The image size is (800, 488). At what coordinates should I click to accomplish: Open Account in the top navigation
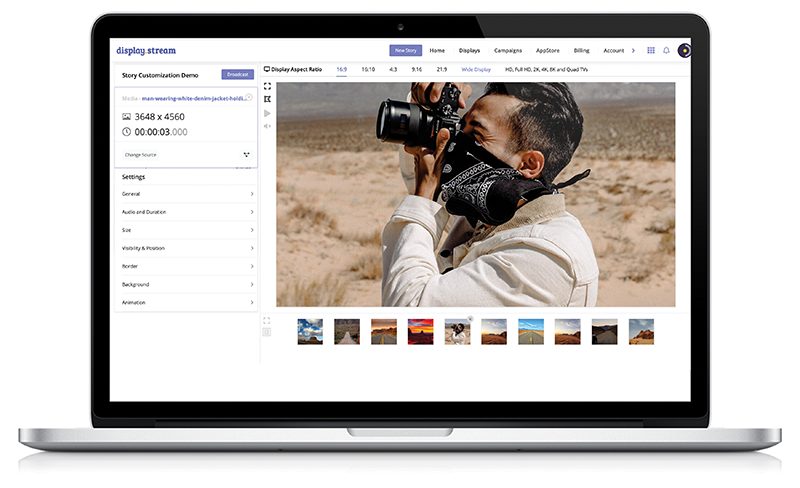pyautogui.click(x=613, y=51)
